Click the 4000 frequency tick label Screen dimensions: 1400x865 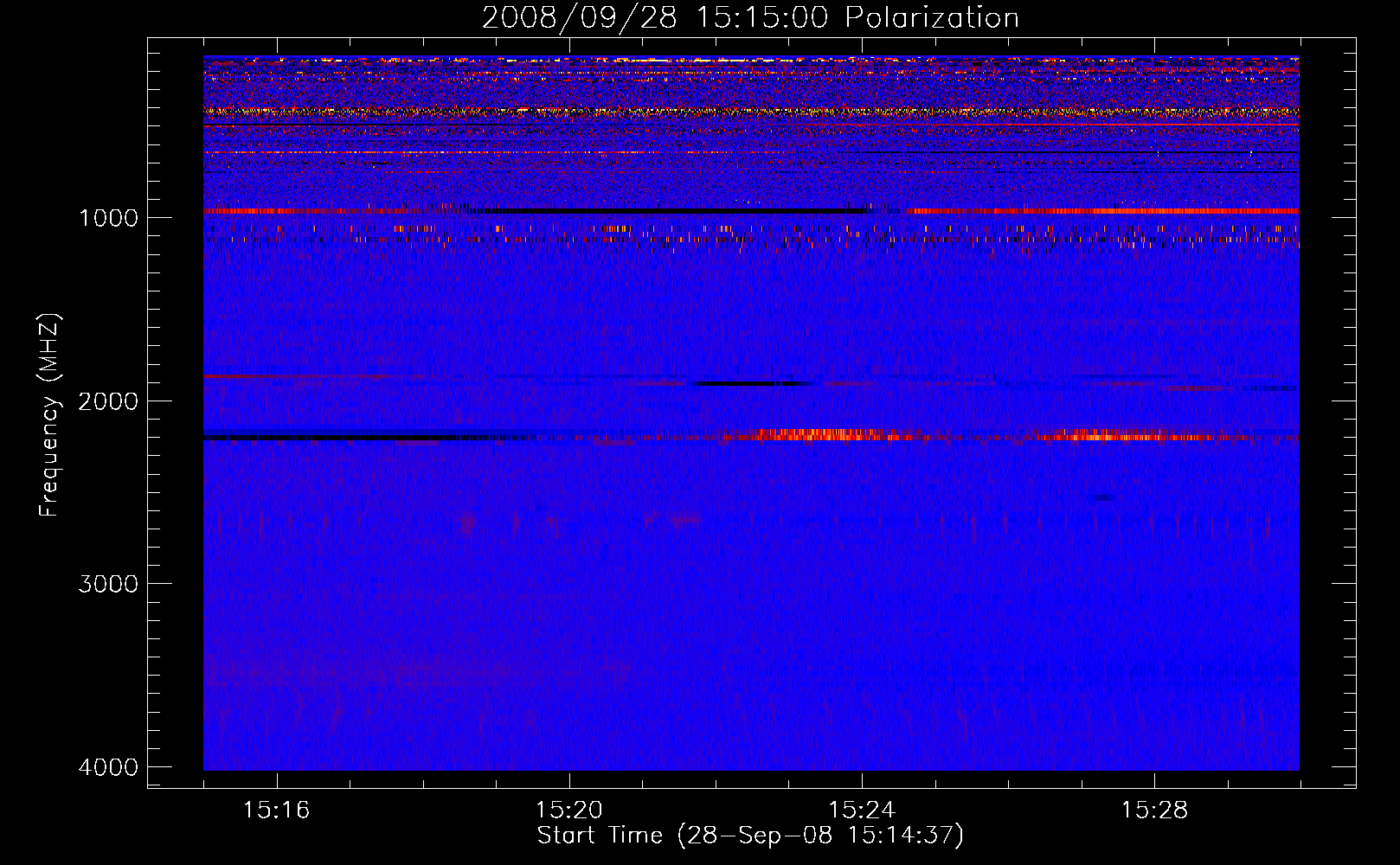tap(108, 767)
